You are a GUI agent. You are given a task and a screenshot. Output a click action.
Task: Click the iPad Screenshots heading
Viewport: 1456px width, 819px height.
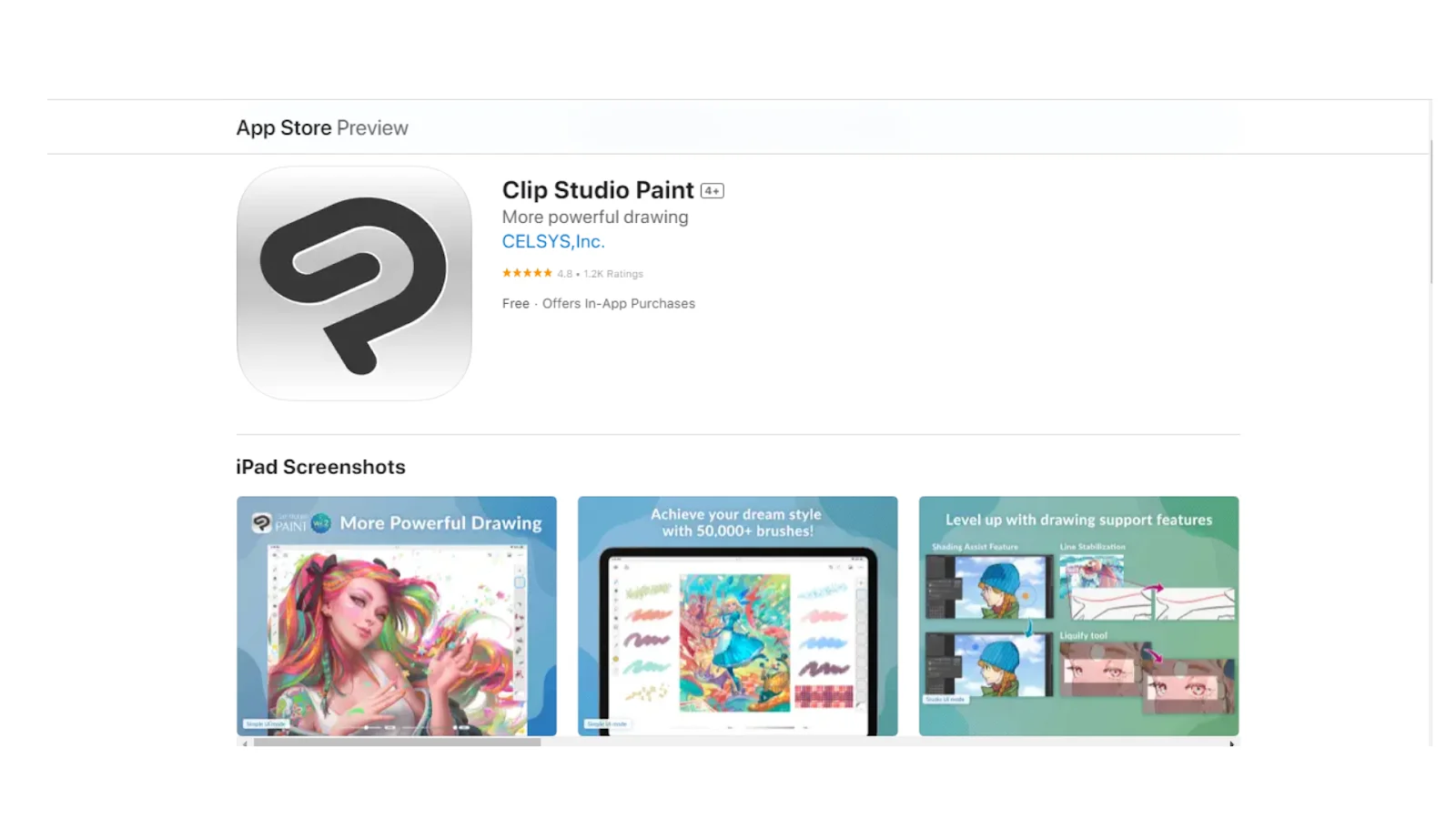pyautogui.click(x=321, y=467)
